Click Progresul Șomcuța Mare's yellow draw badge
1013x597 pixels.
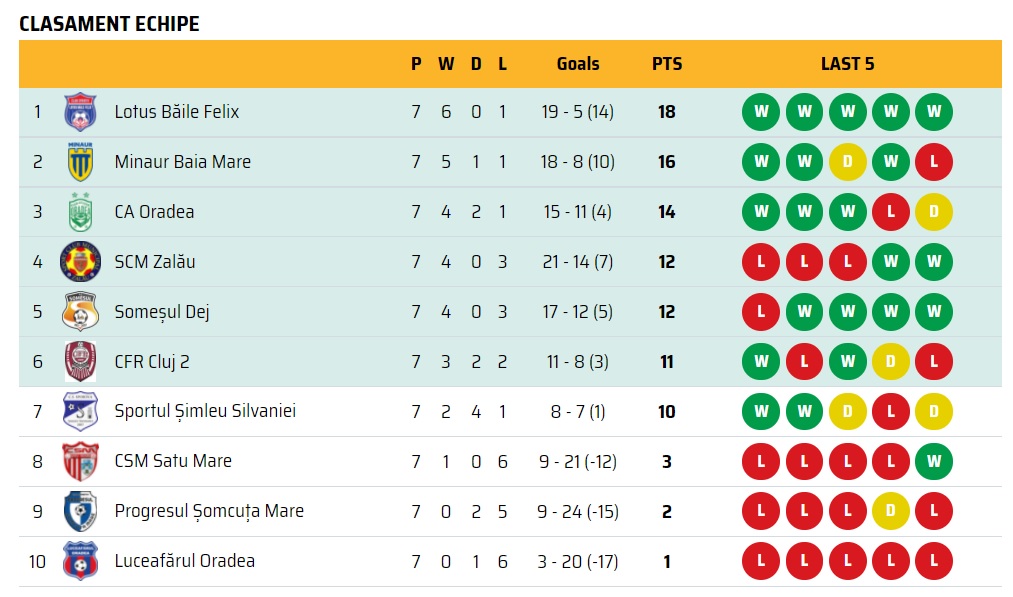coord(891,512)
